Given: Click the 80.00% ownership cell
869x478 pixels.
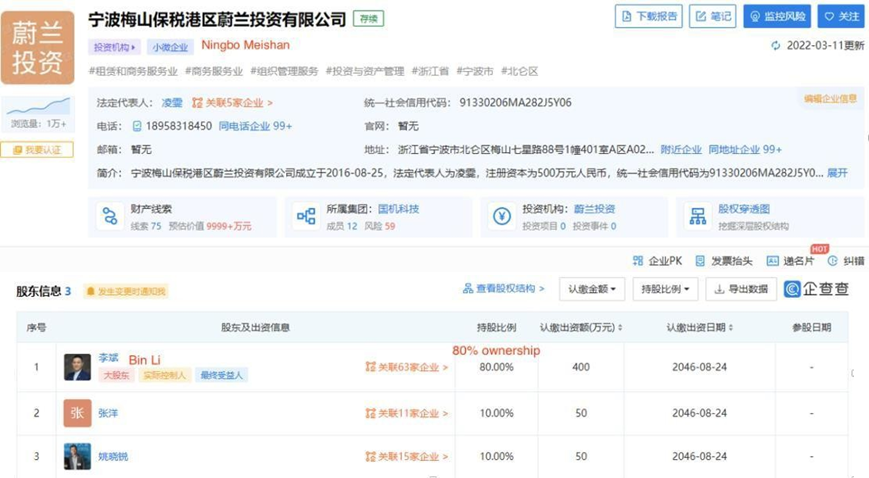Looking at the screenshot, I should coord(497,367).
